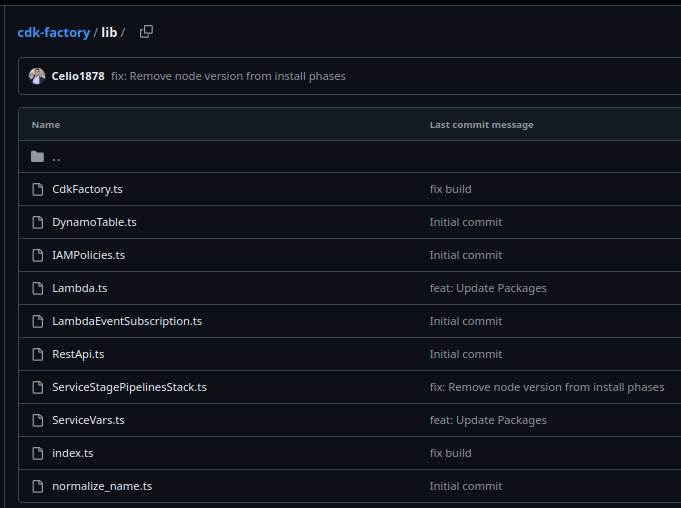Click Celio1878 avatar image
Image resolution: width=681 pixels, height=508 pixels.
37,76
